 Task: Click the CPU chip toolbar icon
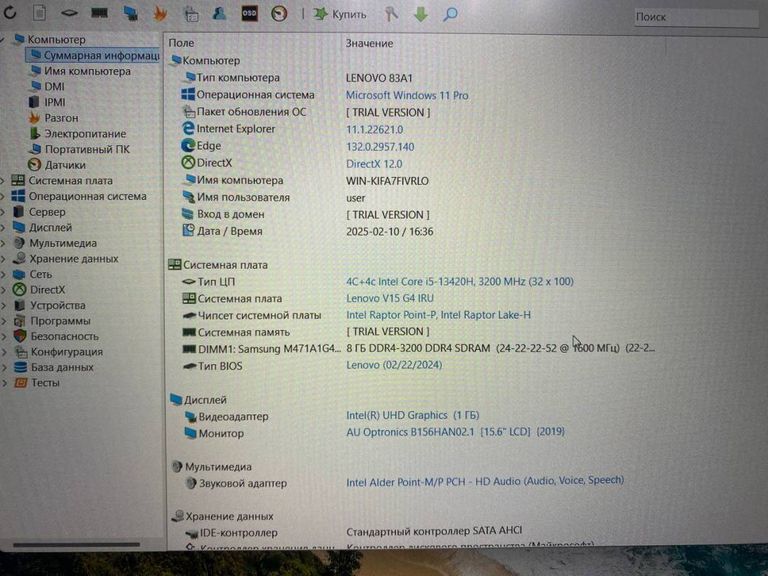[69, 13]
